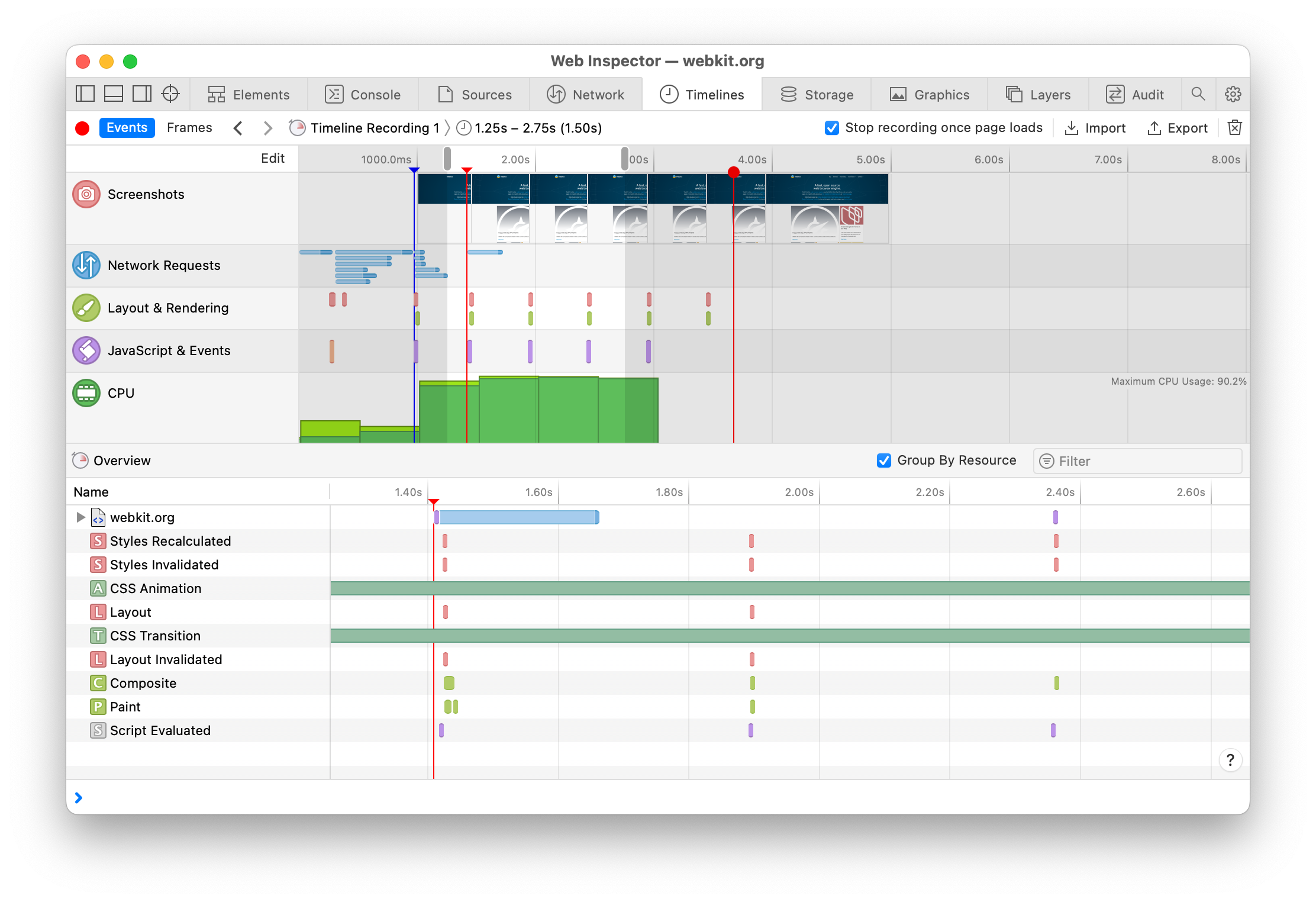Image resolution: width=1316 pixels, height=902 pixels.
Task: Switch to Frames view mode
Action: click(189, 128)
